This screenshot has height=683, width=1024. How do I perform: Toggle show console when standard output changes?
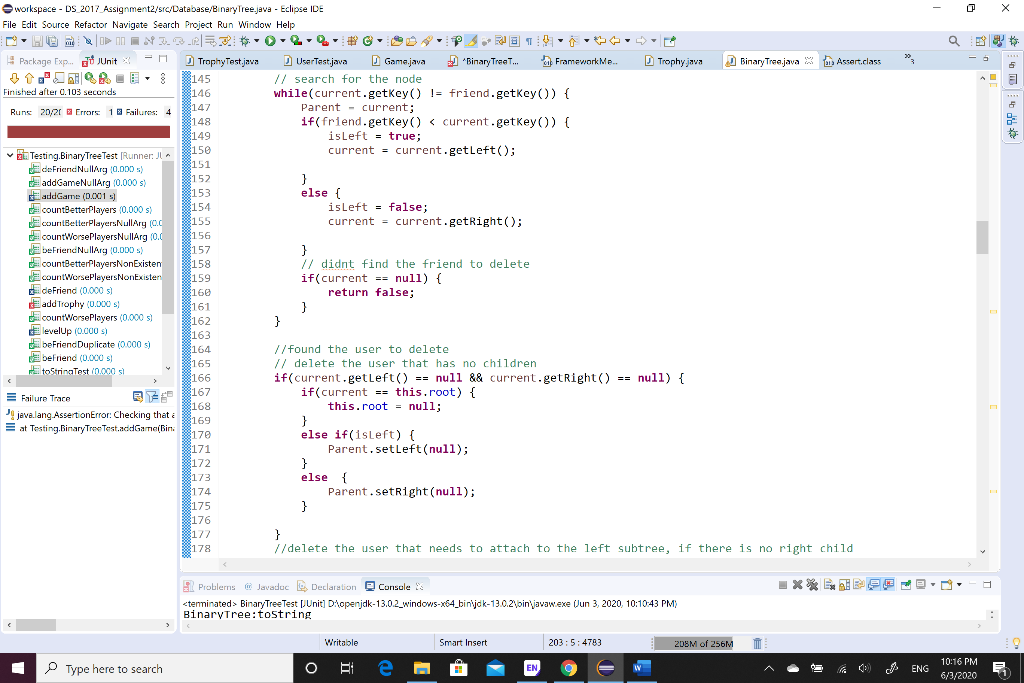[874, 585]
